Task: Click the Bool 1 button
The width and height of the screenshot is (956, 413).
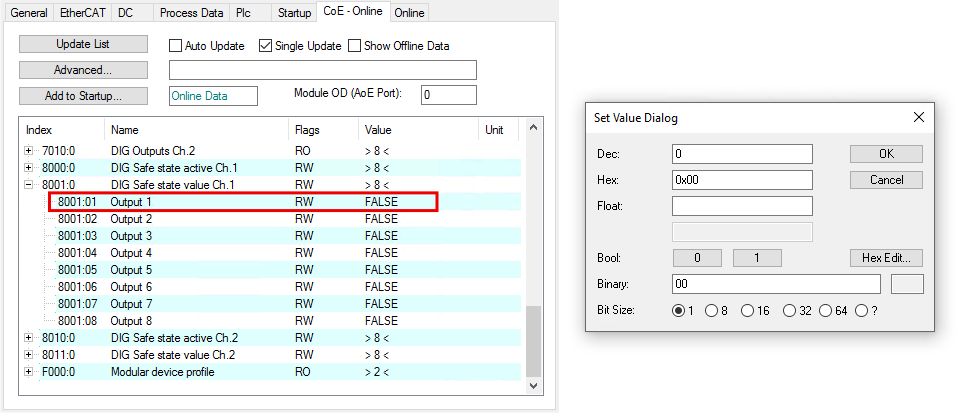Action: 757,258
